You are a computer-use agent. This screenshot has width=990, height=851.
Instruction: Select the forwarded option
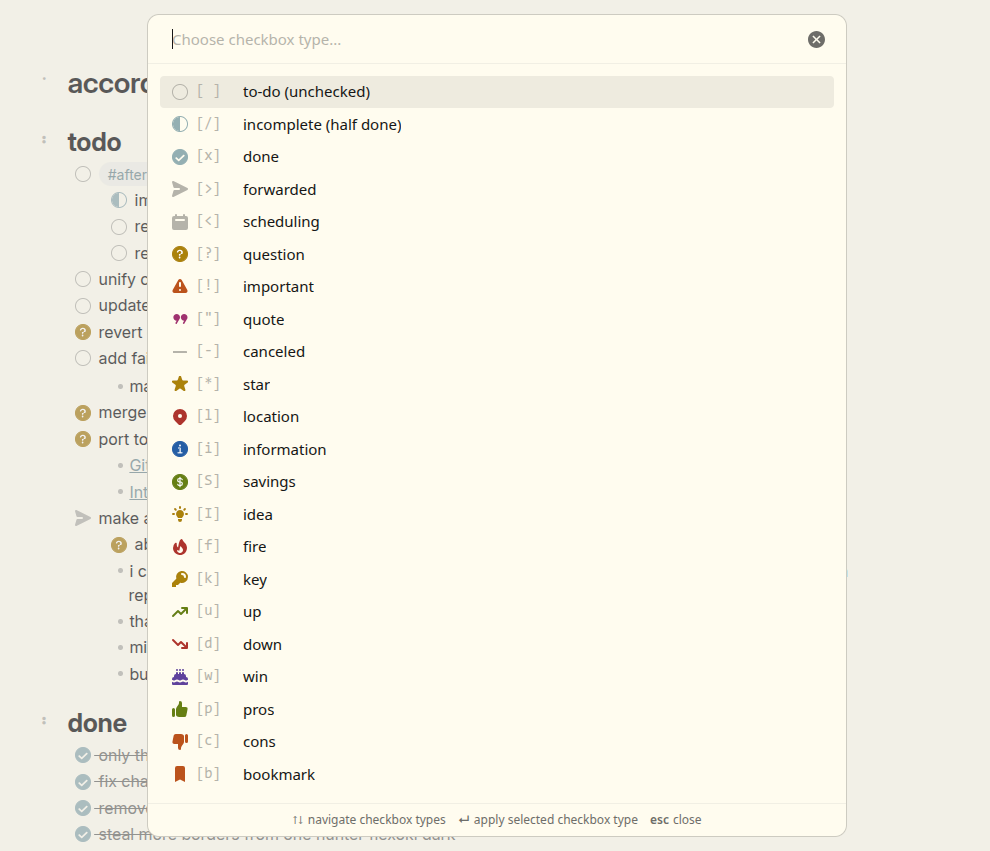click(496, 189)
